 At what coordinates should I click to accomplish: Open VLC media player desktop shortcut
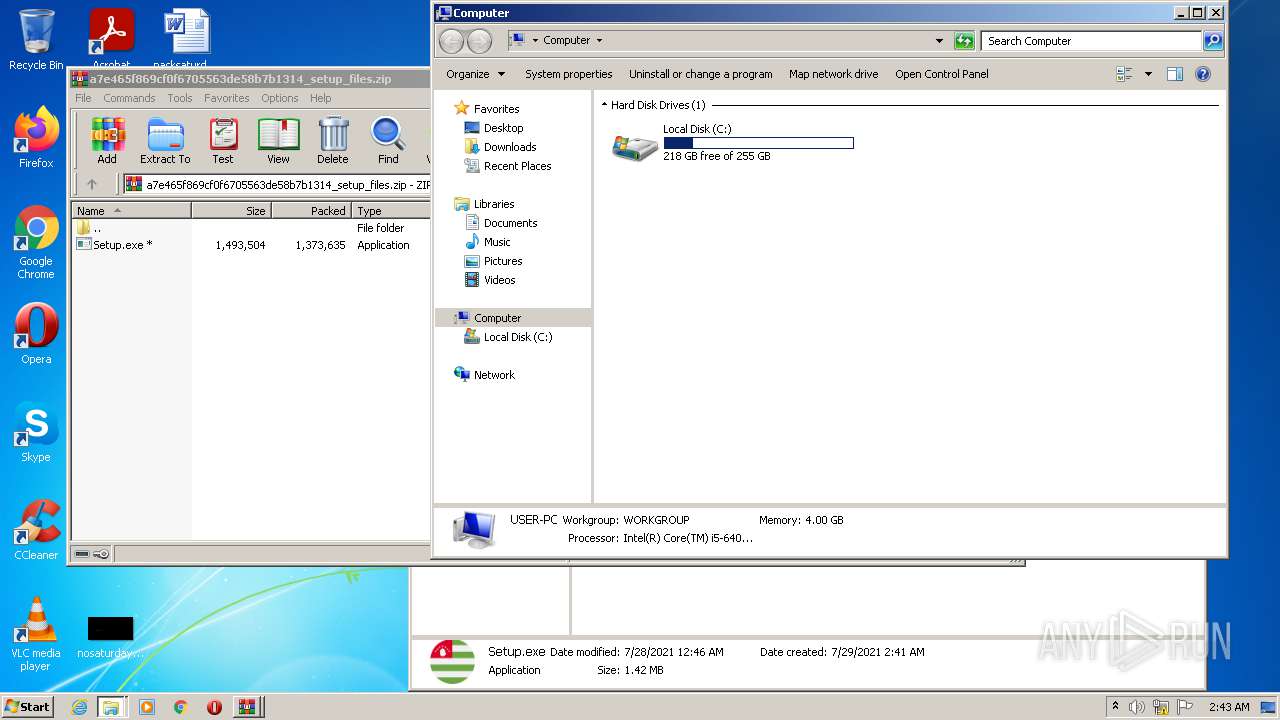(36, 634)
